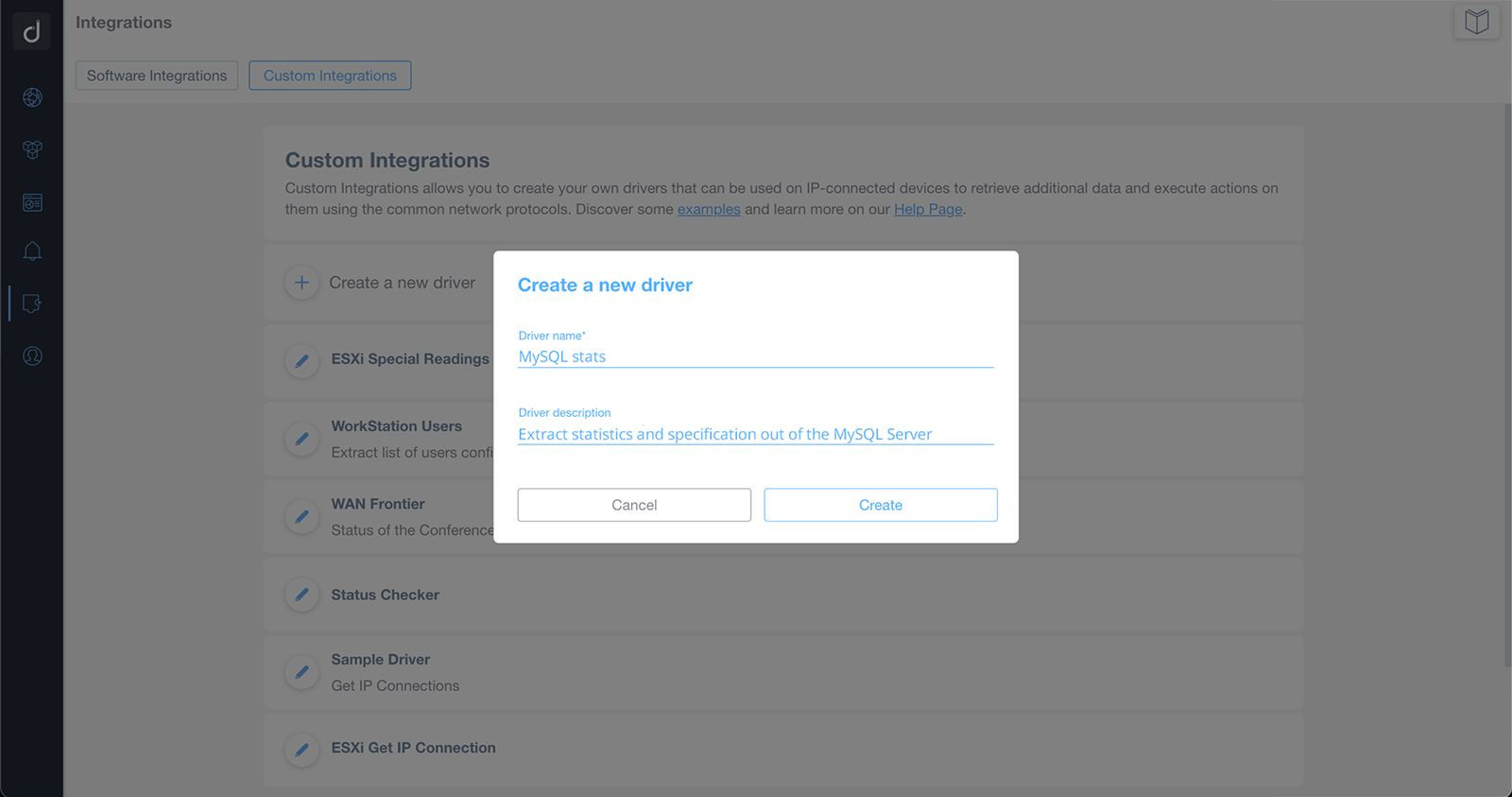Click the page vertical scrollbar
The height and width of the screenshot is (797, 1512).
(x=1507, y=386)
